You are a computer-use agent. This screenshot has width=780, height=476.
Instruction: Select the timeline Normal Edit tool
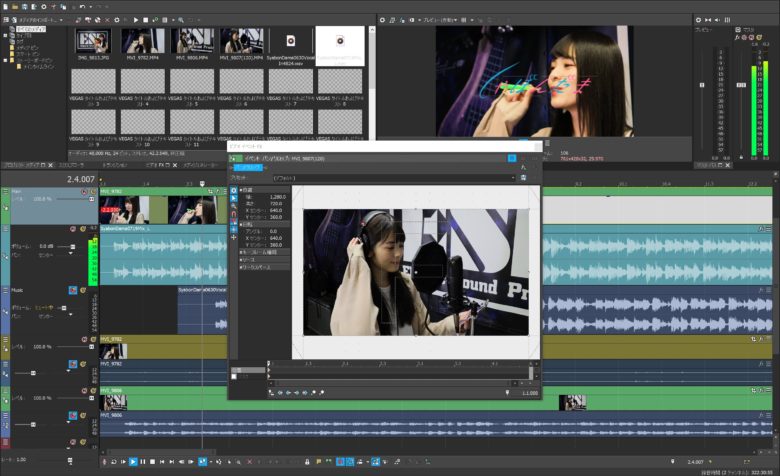(x=202, y=462)
